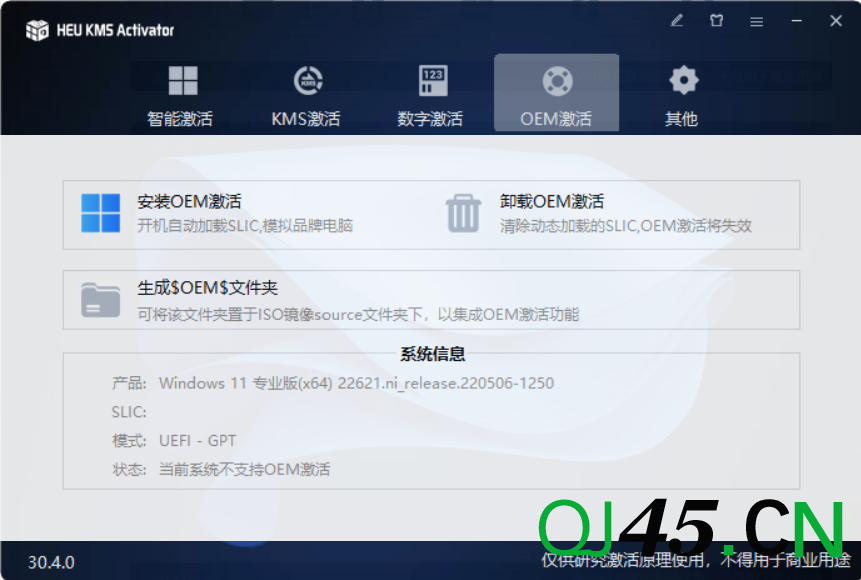The height and width of the screenshot is (580, 861).
Task: Click the Windows logo icon for 安装OEM激活
Action: pos(100,213)
